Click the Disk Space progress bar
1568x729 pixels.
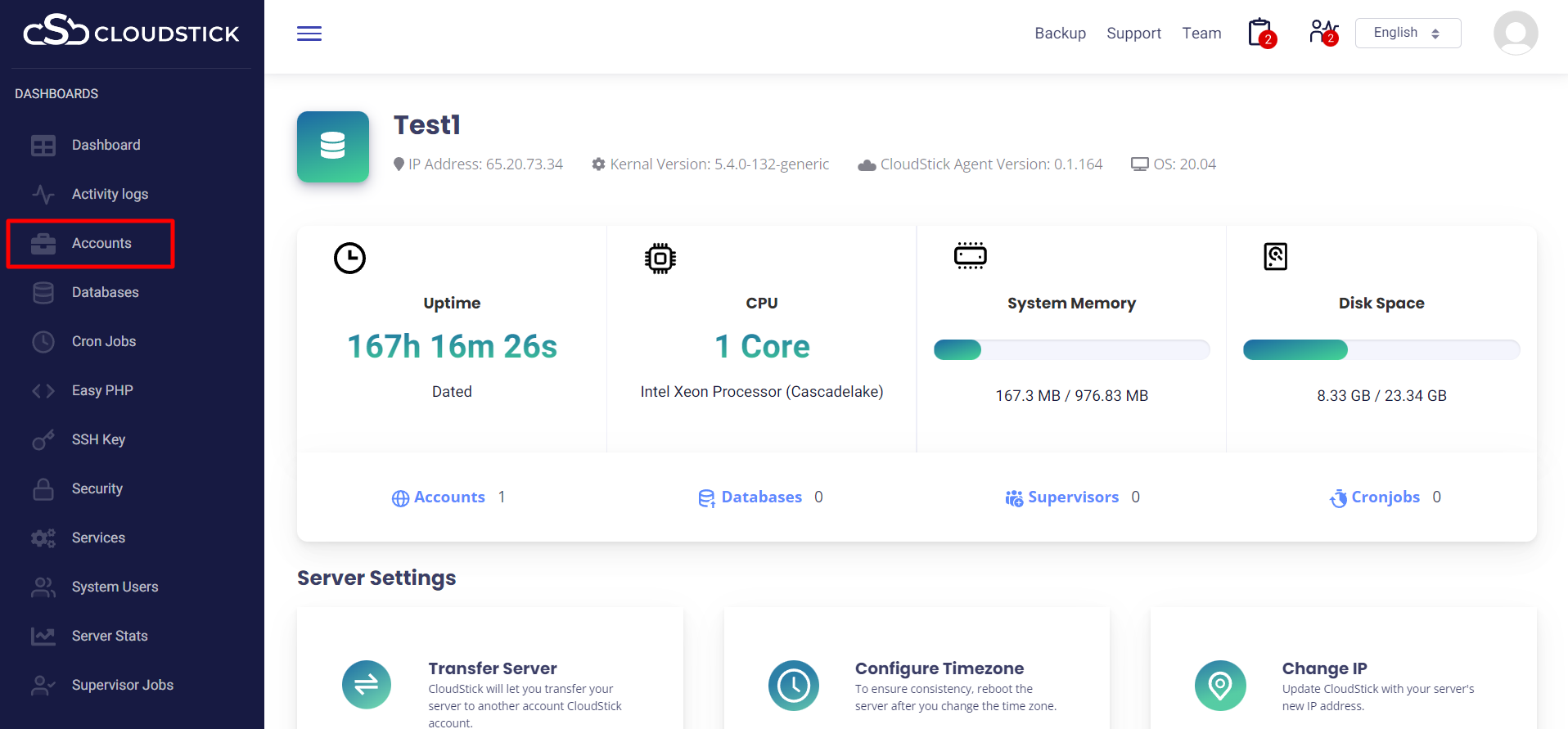click(1381, 350)
